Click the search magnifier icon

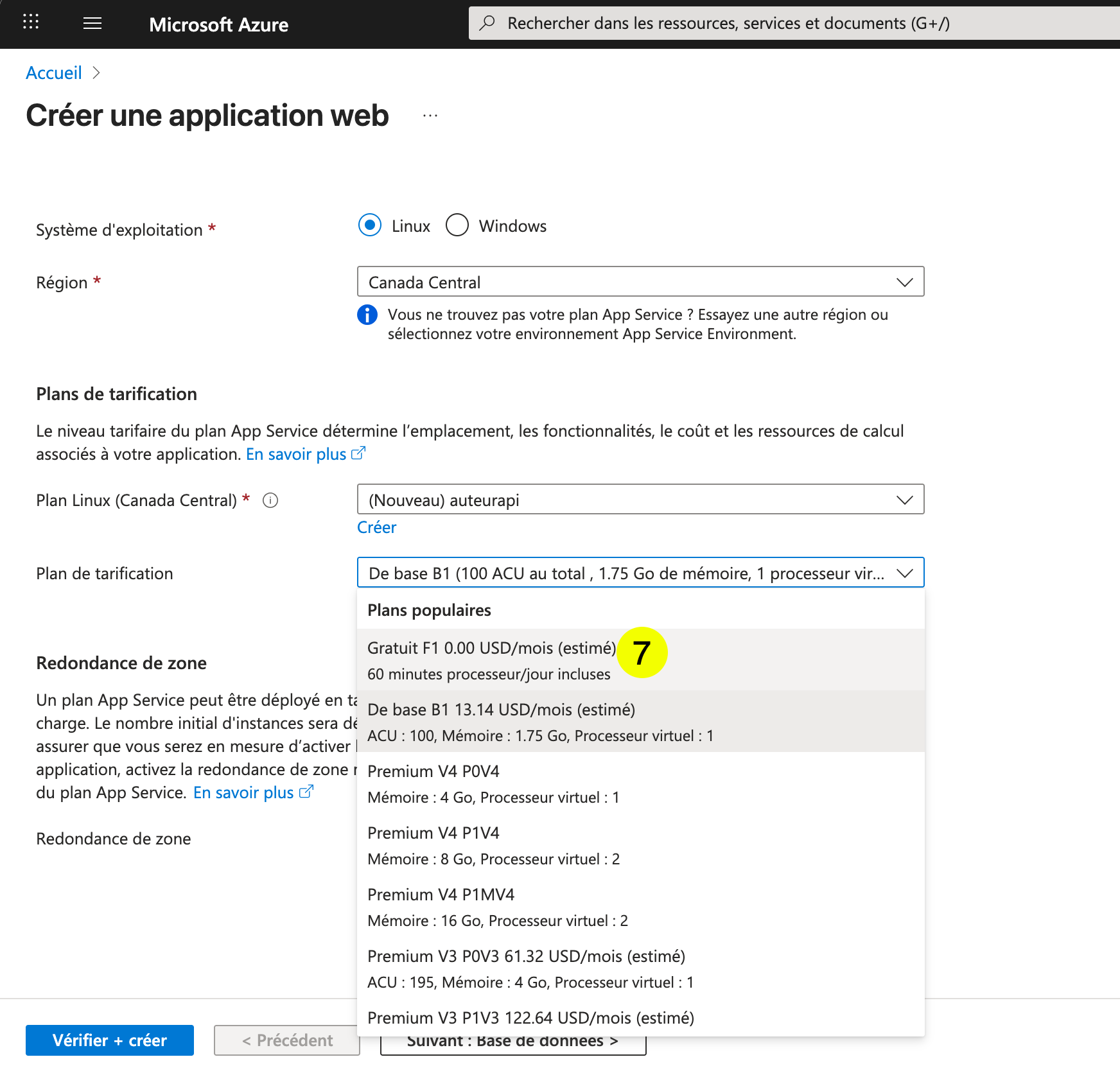487,23
